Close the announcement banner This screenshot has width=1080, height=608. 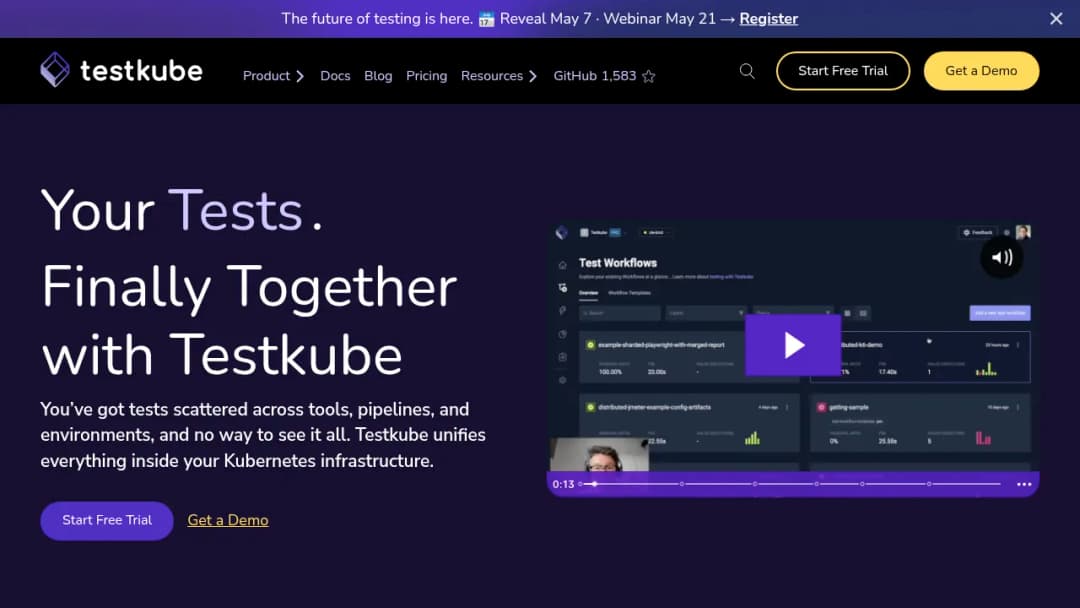tap(1056, 19)
